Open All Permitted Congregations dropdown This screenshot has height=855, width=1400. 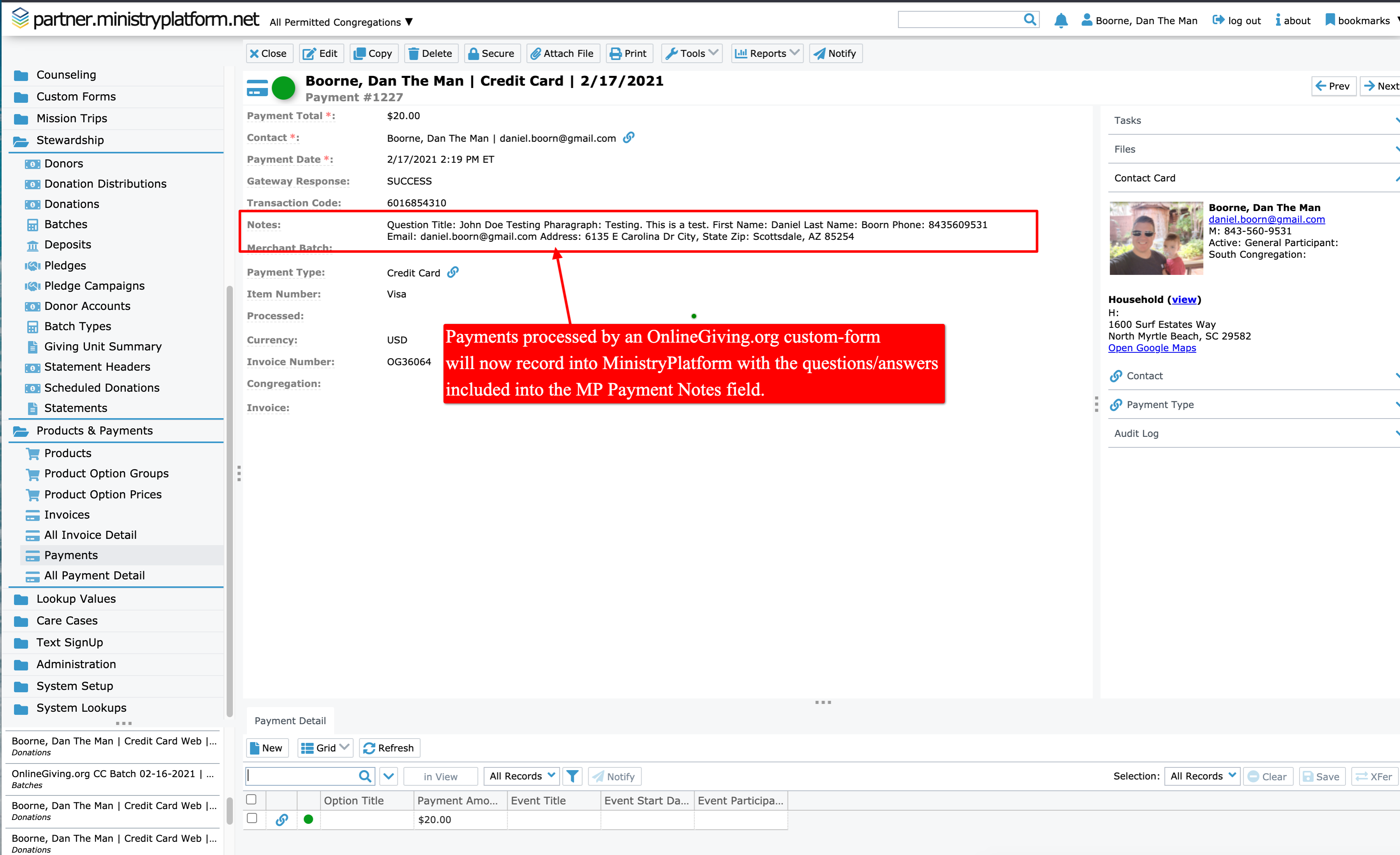(x=341, y=21)
